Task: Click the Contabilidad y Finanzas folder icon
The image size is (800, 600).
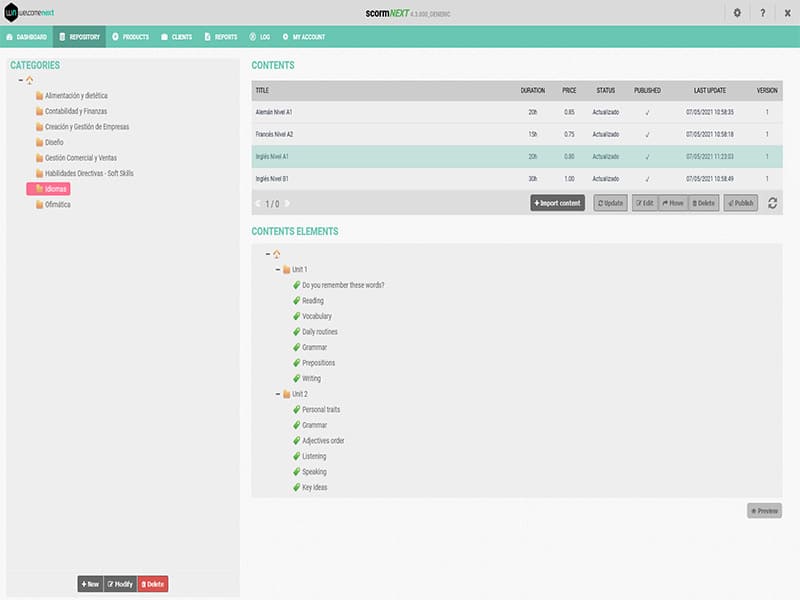Action: (x=39, y=111)
